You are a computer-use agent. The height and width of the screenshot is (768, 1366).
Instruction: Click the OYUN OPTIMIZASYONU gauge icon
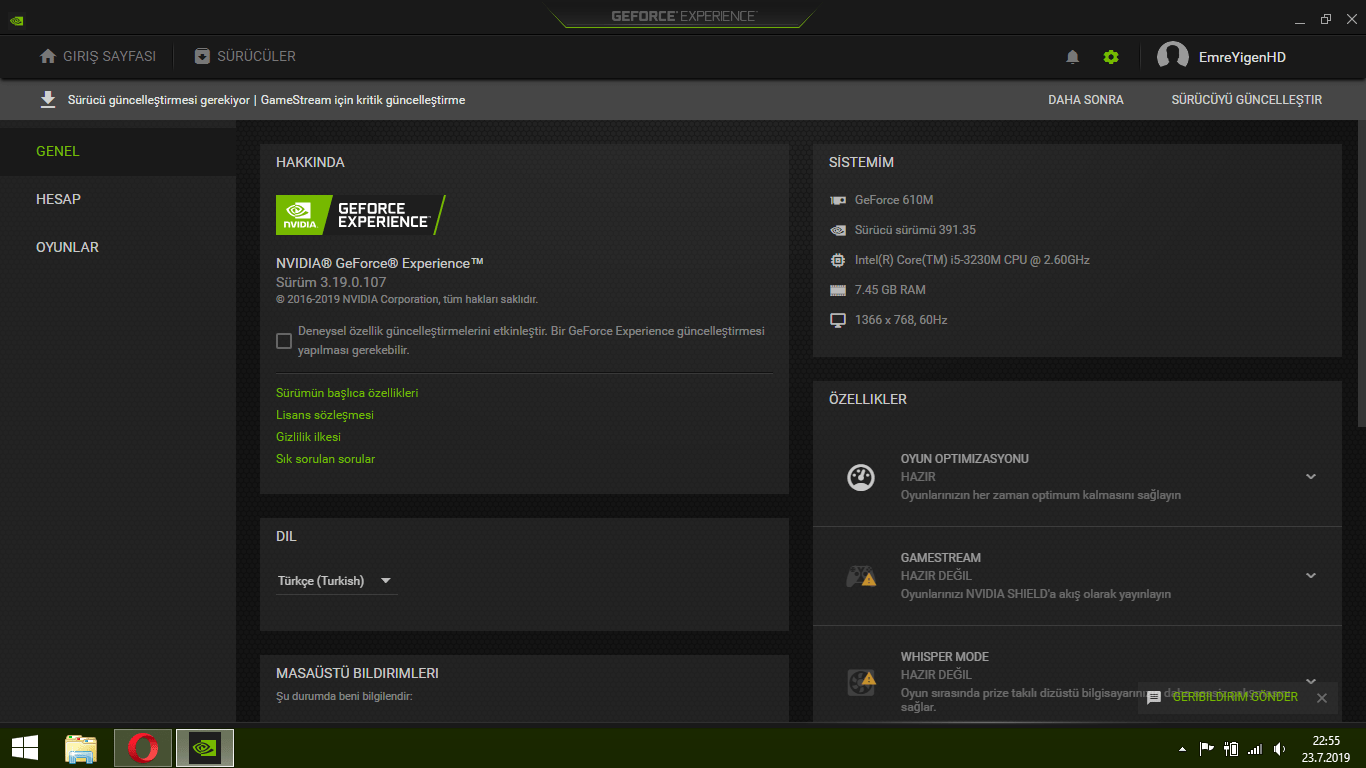861,477
